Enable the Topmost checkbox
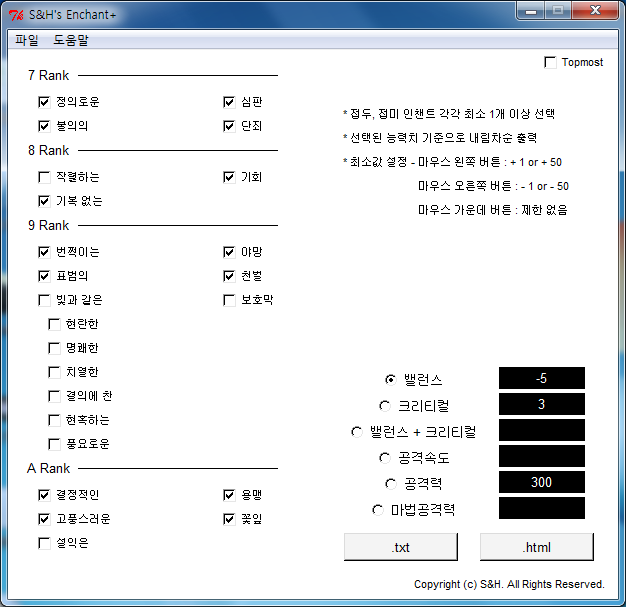This screenshot has width=626, height=607. point(551,63)
